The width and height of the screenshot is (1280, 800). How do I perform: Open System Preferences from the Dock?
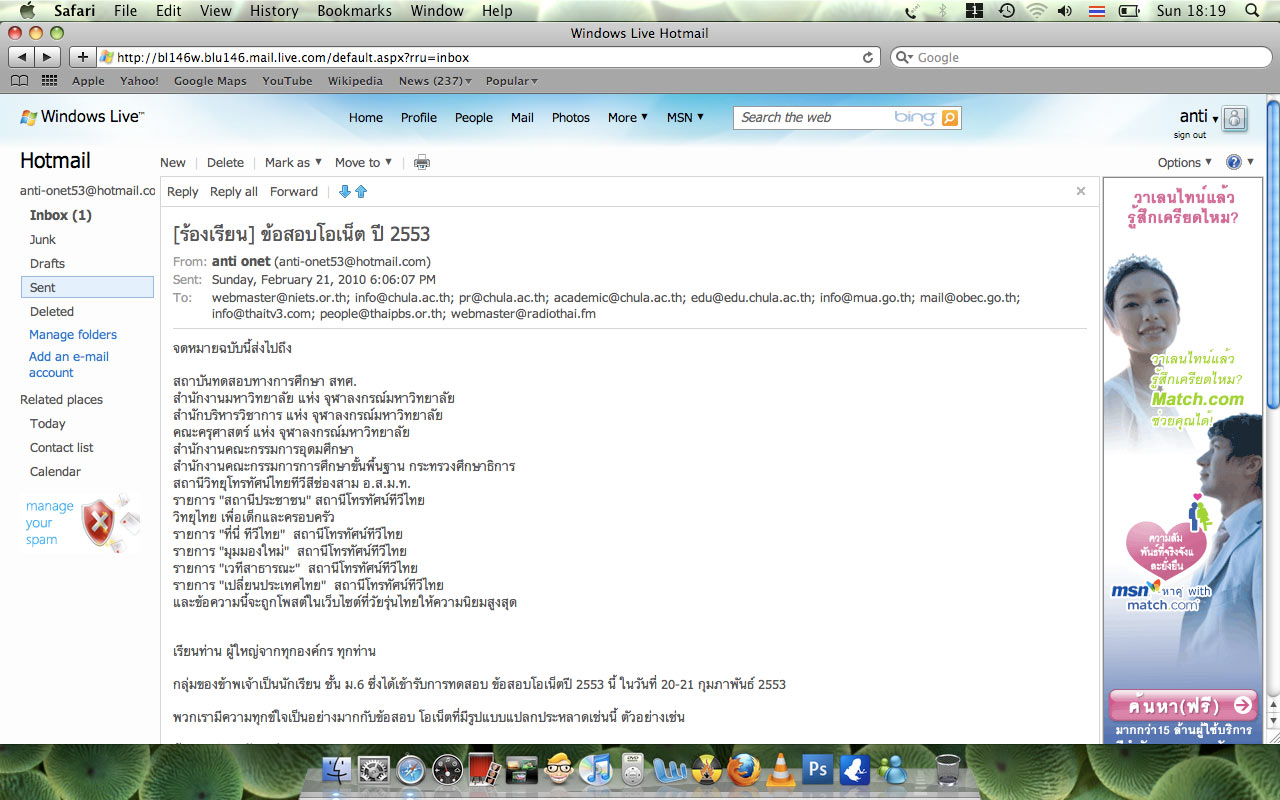click(374, 769)
